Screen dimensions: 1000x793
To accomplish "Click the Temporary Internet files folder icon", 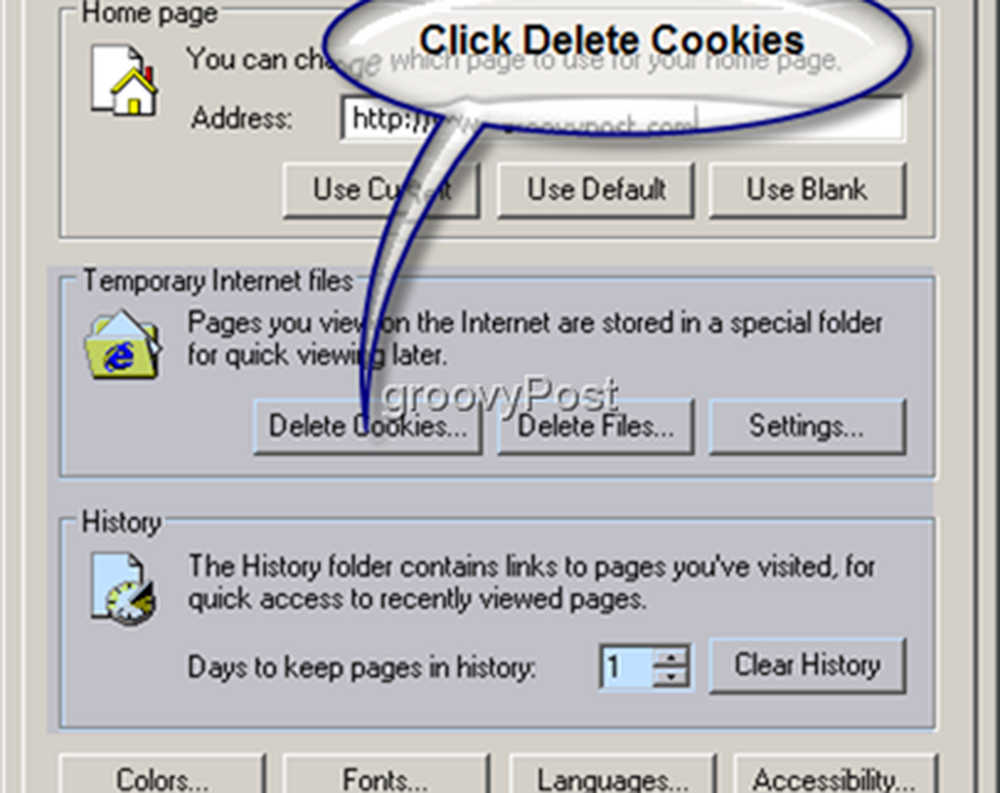I will tap(123, 345).
